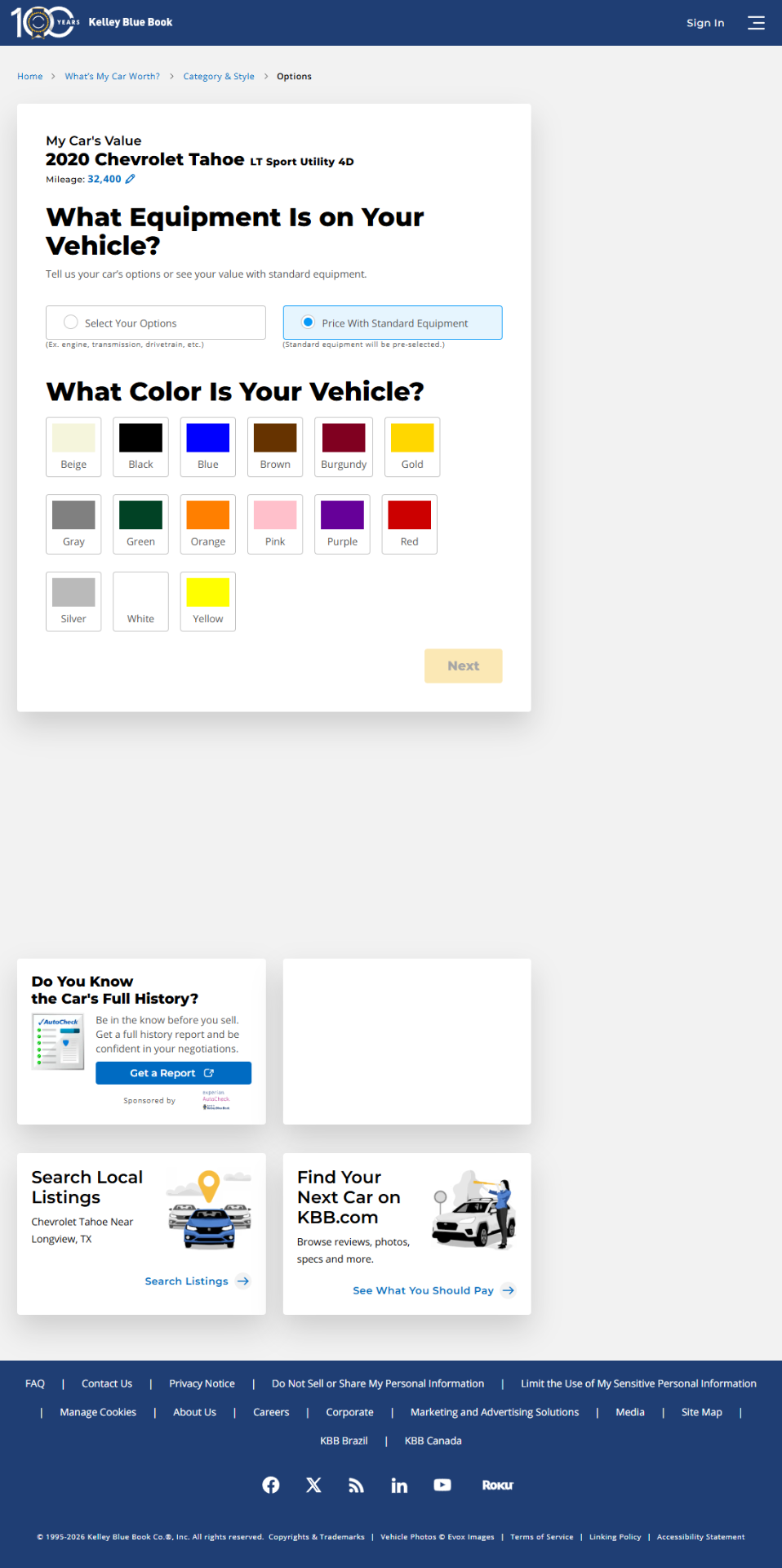Open KBB Brazil footer link
Image resolution: width=782 pixels, height=1568 pixels.
344,1441
